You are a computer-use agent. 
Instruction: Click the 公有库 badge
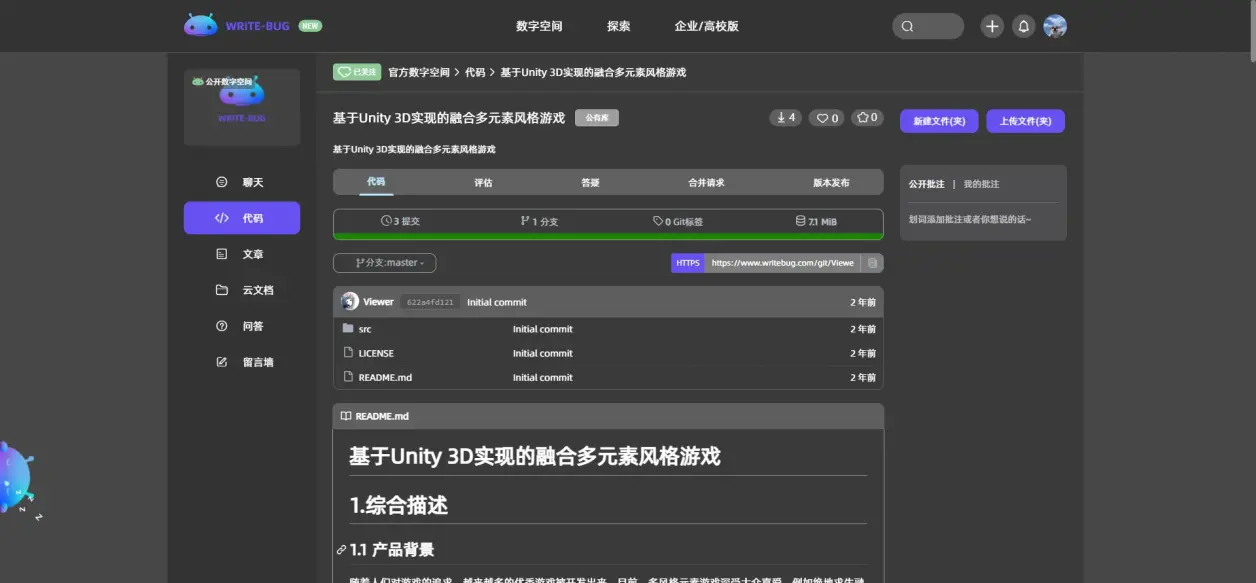(597, 117)
